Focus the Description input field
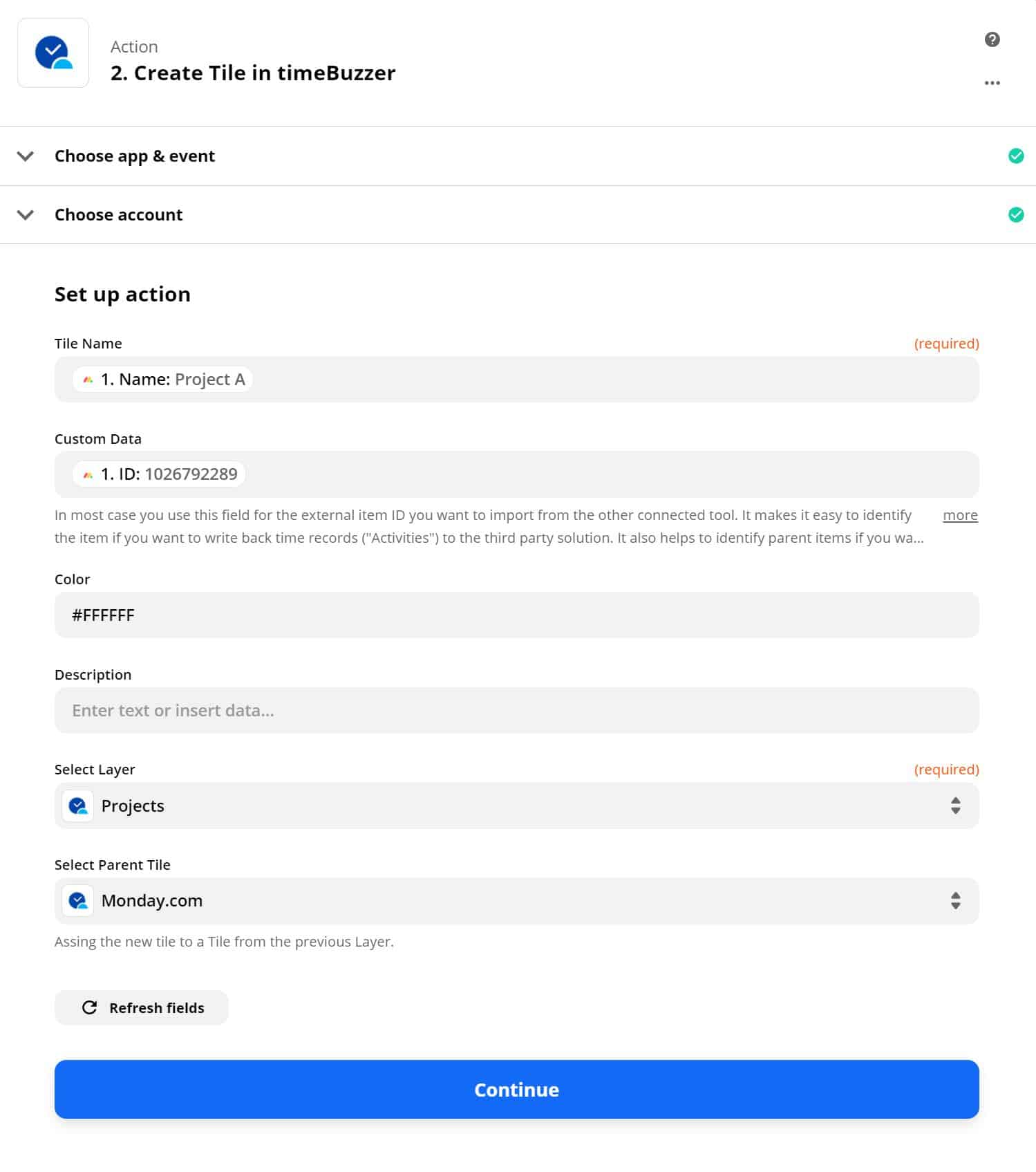Screen dimensions: 1036x1172 (x=517, y=711)
